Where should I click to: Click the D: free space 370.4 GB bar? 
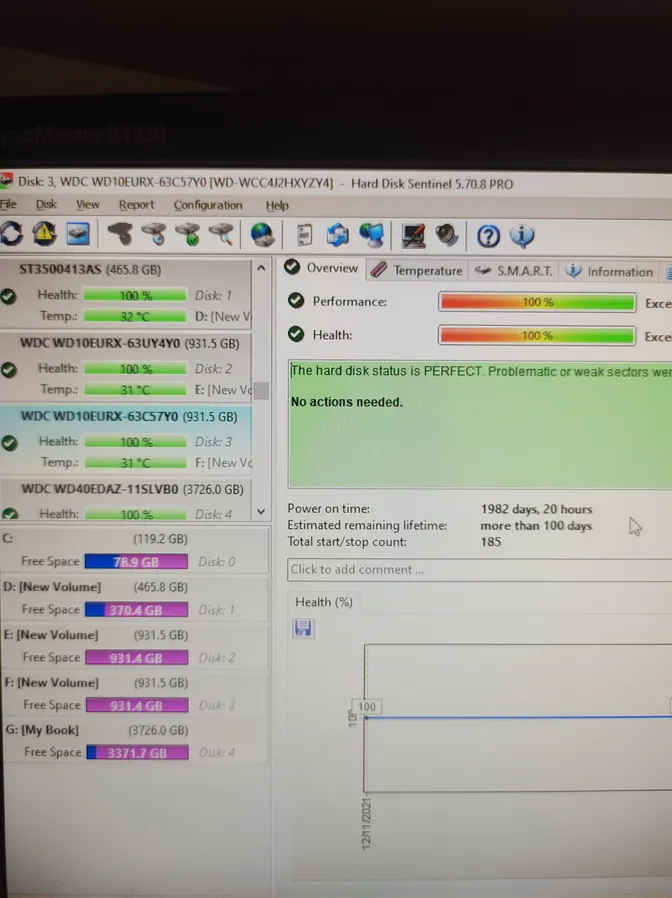tap(136, 610)
